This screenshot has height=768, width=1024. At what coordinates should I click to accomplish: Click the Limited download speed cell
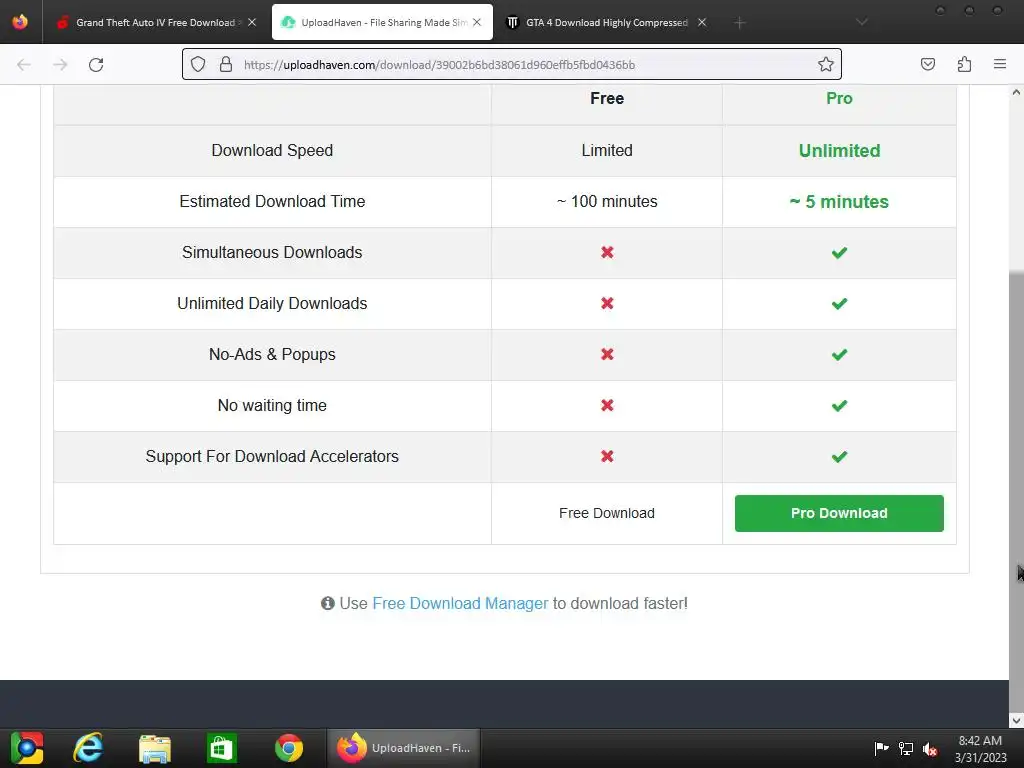(607, 150)
